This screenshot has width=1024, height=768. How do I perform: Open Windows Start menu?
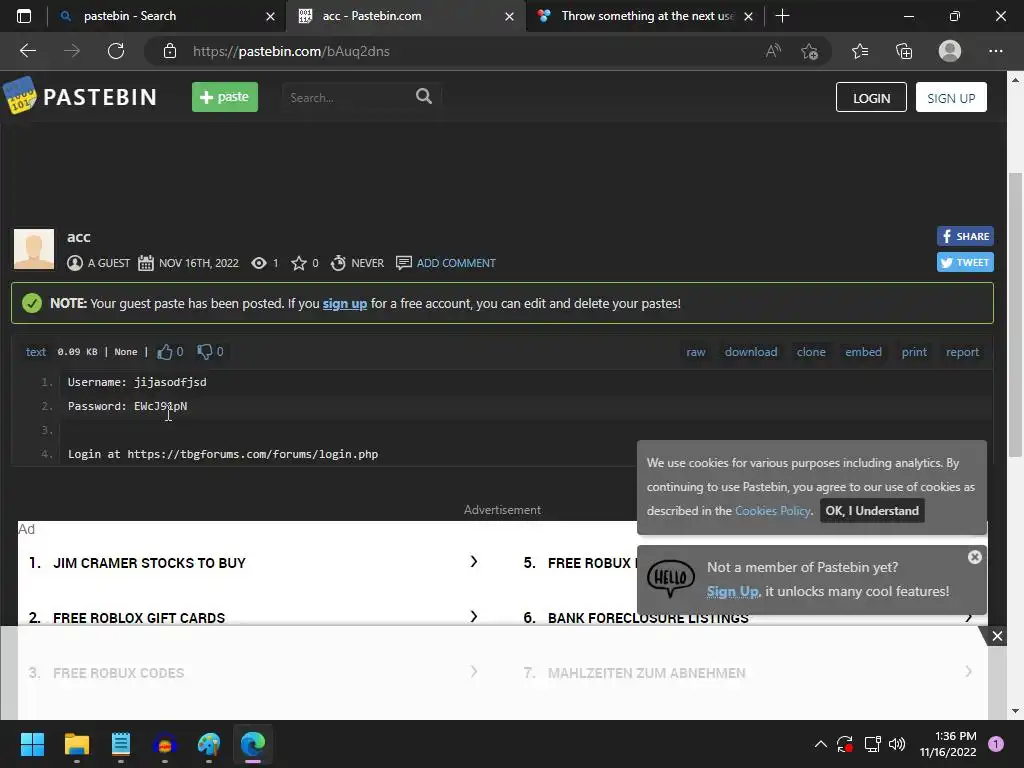32,744
